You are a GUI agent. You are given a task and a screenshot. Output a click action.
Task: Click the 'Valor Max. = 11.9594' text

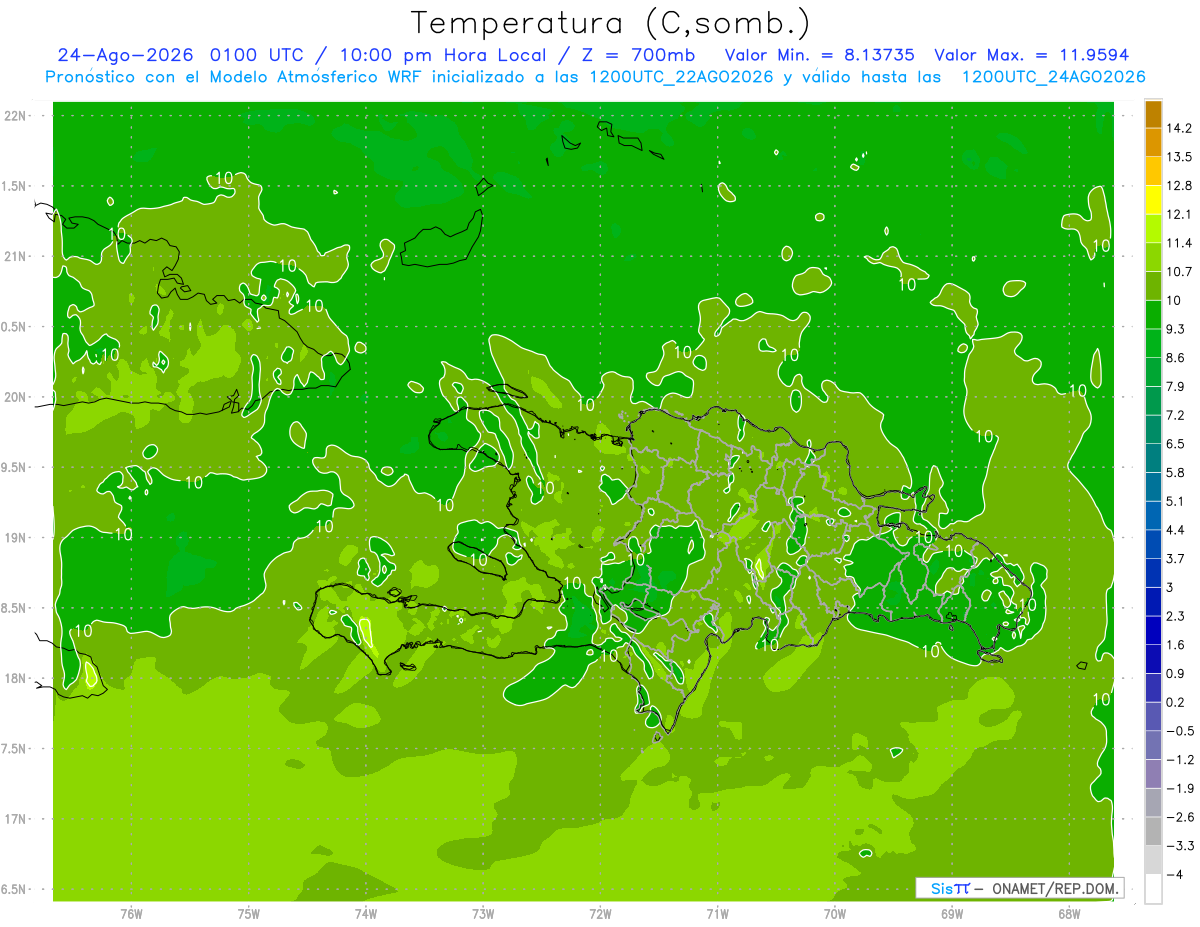pyautogui.click(x=1031, y=55)
